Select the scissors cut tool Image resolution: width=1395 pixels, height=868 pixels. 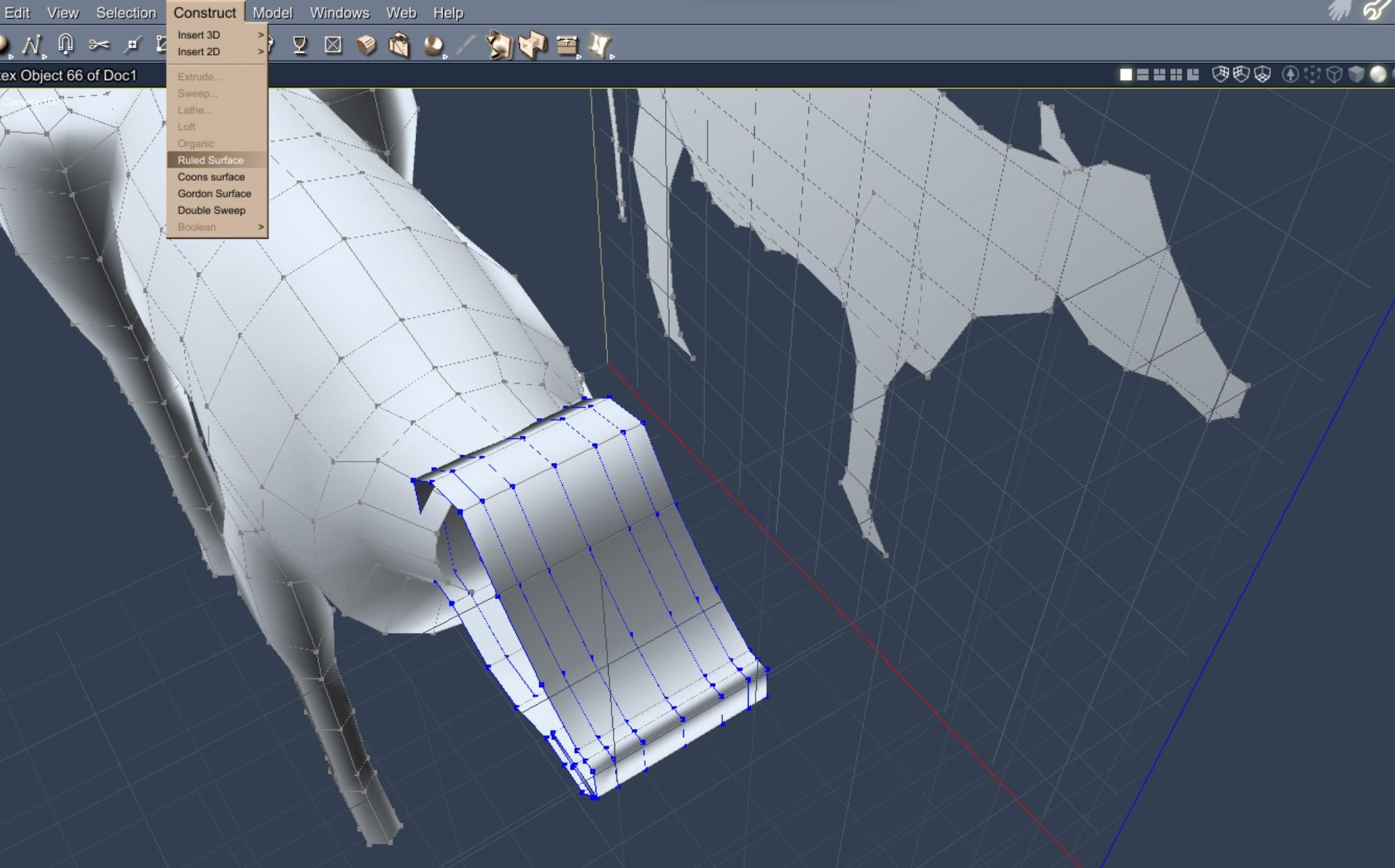[x=99, y=45]
